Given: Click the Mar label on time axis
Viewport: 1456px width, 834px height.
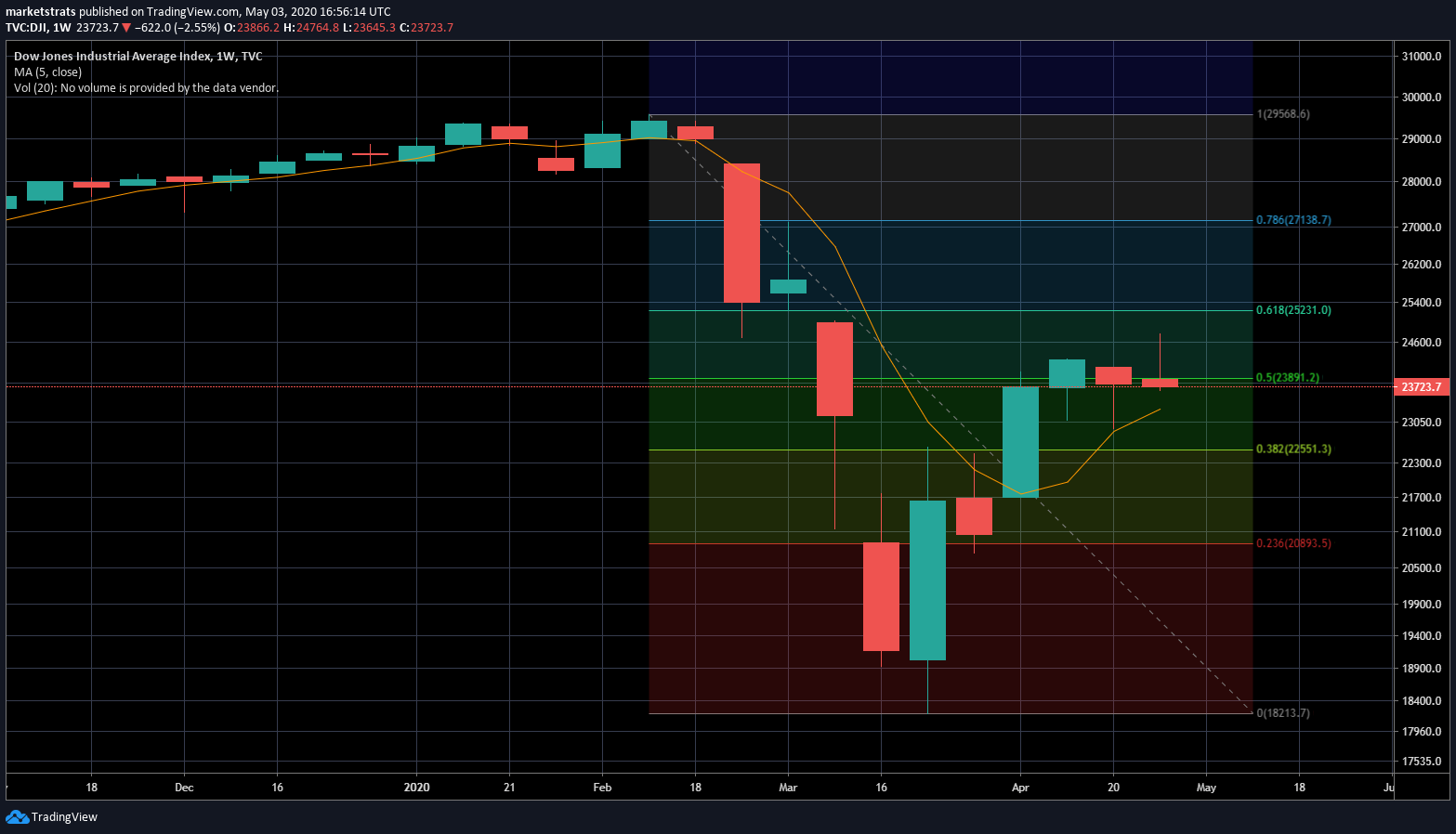Looking at the screenshot, I should tap(788, 788).
